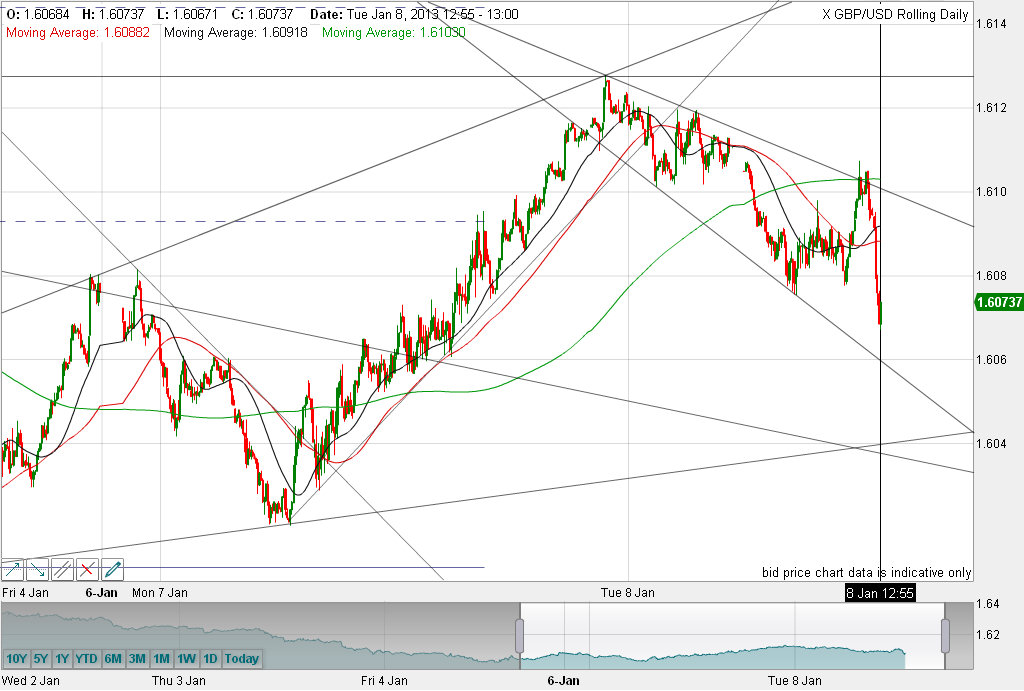Screen dimensions: 1024x691
Task: Click the 'C: 1.60737' close price readout
Action: pos(261,14)
